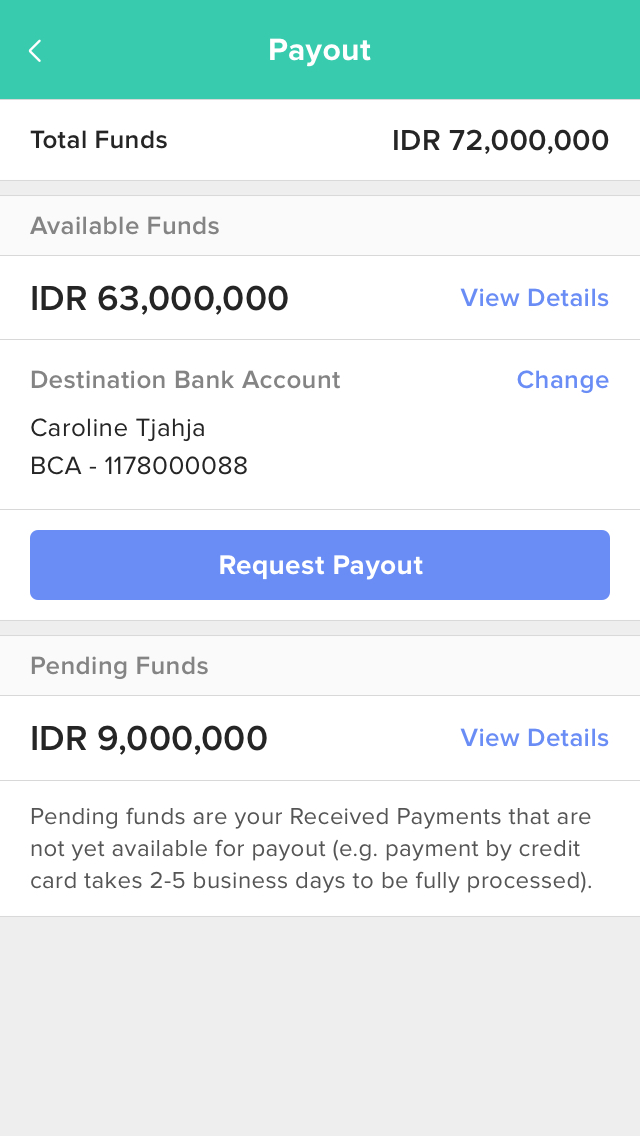Viewport: 640px width, 1136px height.
Task: Open View Details for Available Funds
Action: tap(534, 298)
